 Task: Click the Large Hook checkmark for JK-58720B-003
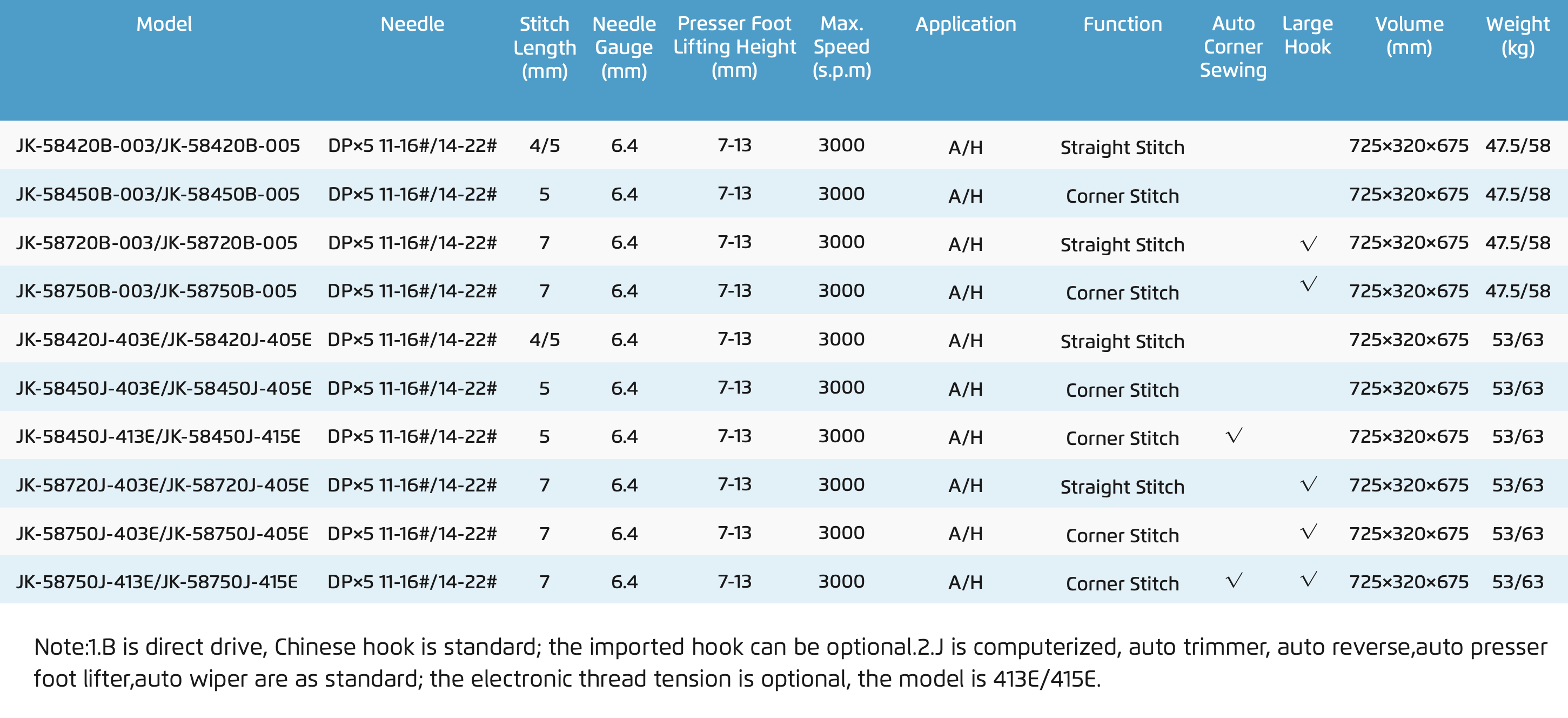pos(1308,244)
